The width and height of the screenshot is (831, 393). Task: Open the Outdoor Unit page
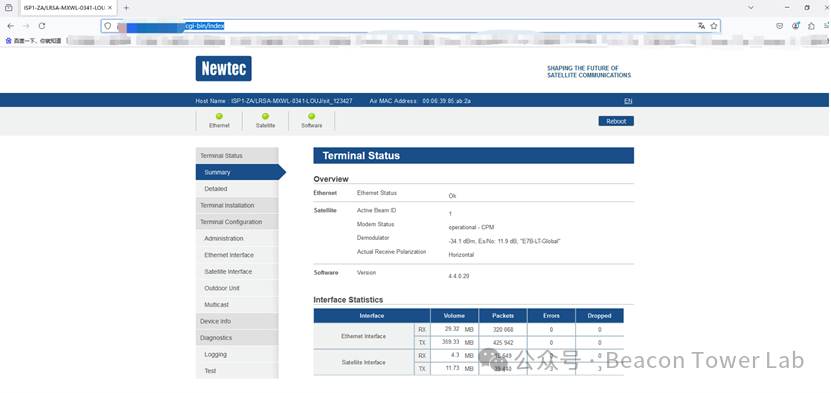coord(237,288)
